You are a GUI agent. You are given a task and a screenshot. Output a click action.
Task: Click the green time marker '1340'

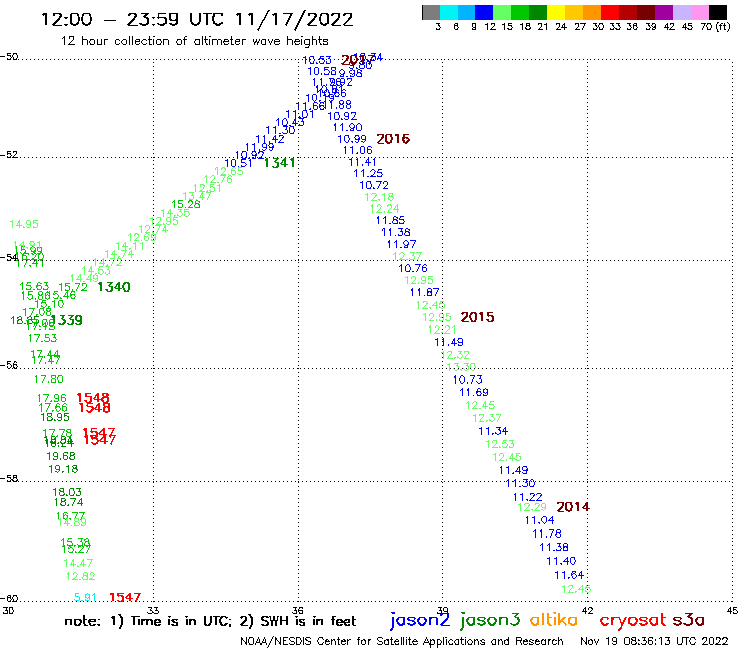click(x=114, y=287)
